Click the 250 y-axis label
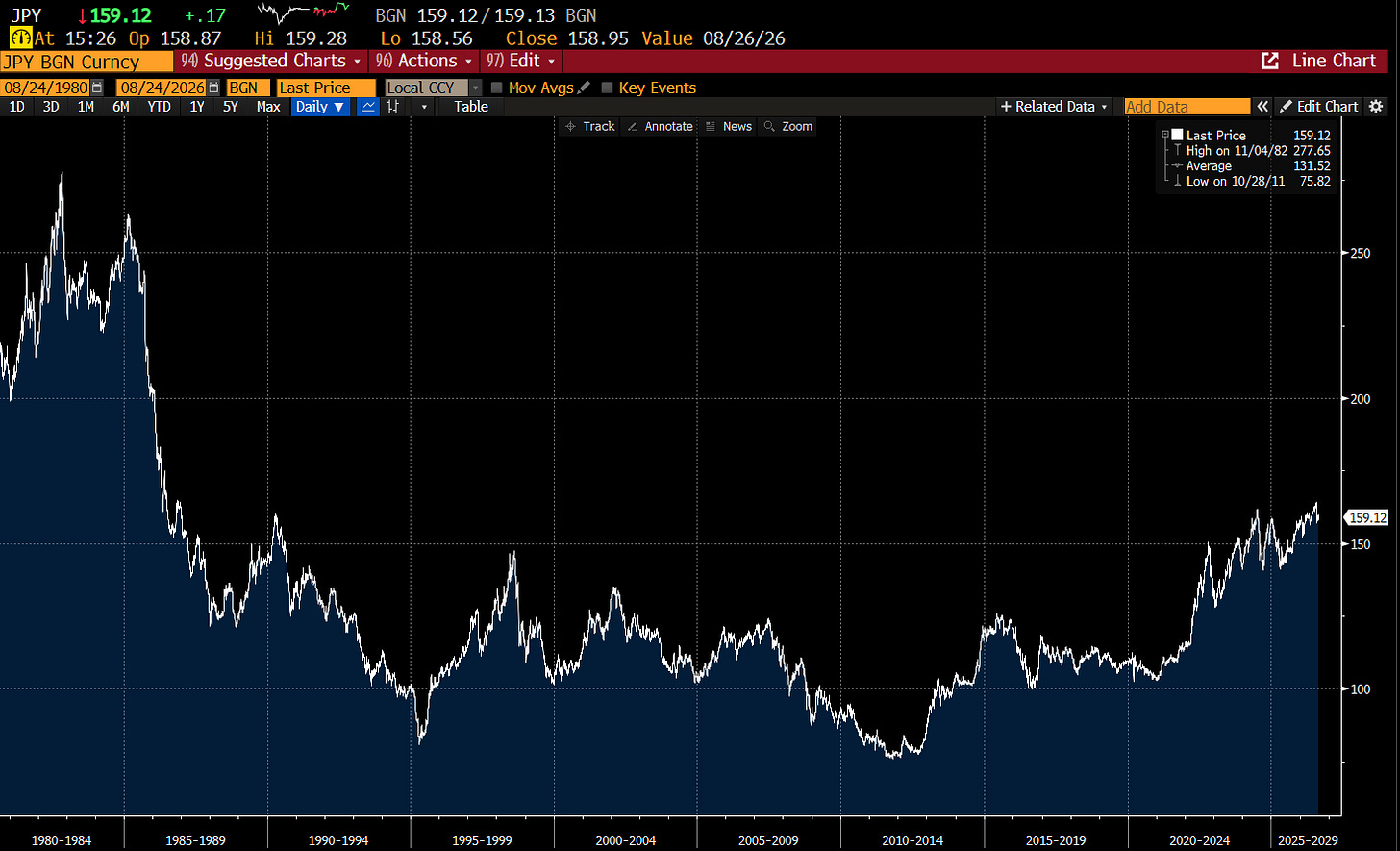Image resolution: width=1400 pixels, height=851 pixels. pos(1359,253)
